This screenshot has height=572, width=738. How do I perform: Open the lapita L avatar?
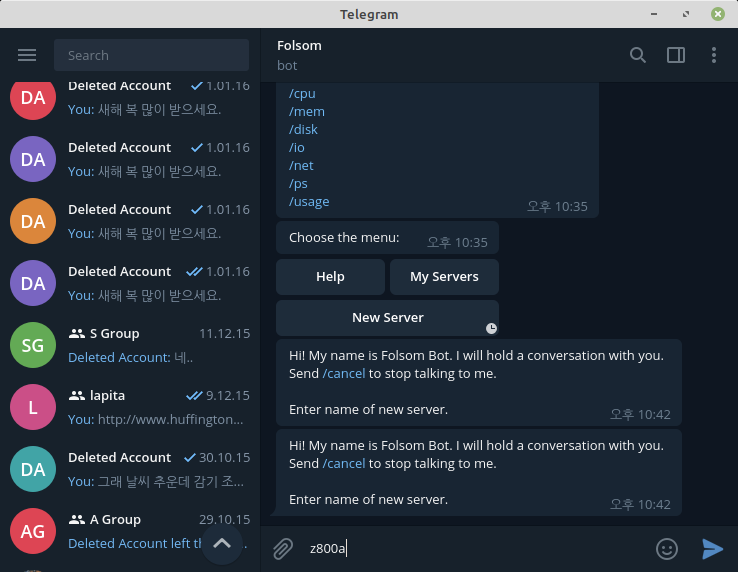[x=33, y=407]
